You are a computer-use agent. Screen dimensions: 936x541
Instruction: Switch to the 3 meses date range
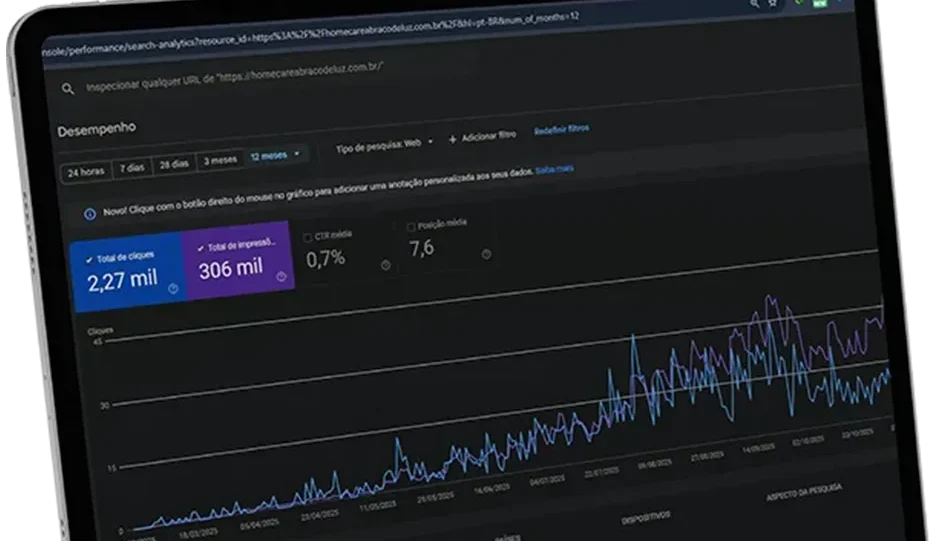(x=219, y=160)
